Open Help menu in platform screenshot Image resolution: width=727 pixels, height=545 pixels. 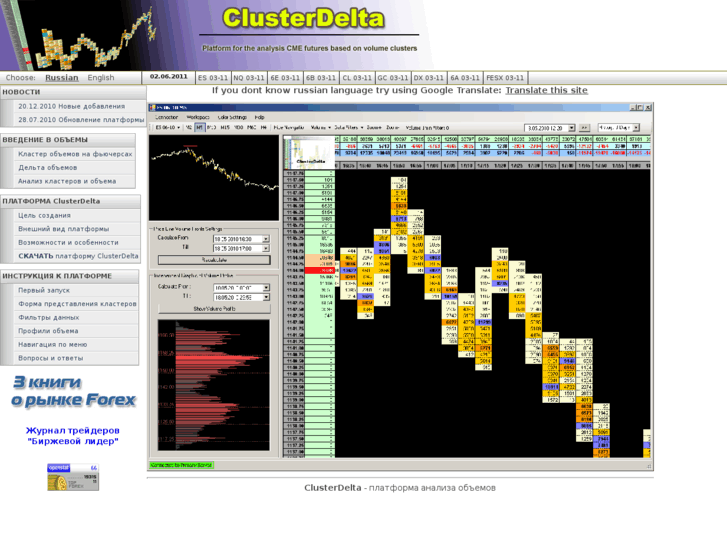pyautogui.click(x=260, y=117)
